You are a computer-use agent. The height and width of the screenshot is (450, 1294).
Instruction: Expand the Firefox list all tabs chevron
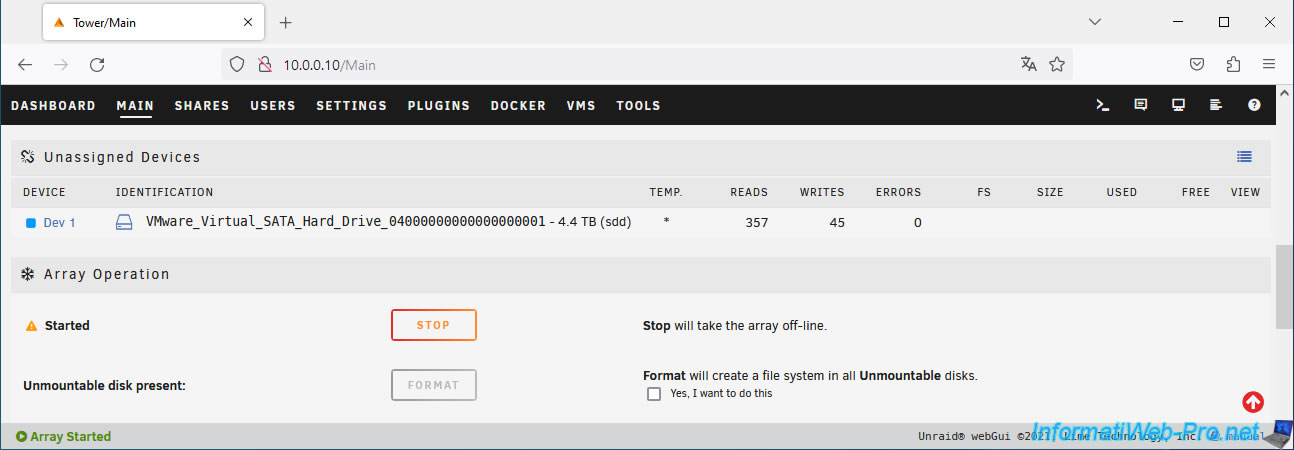(1095, 22)
